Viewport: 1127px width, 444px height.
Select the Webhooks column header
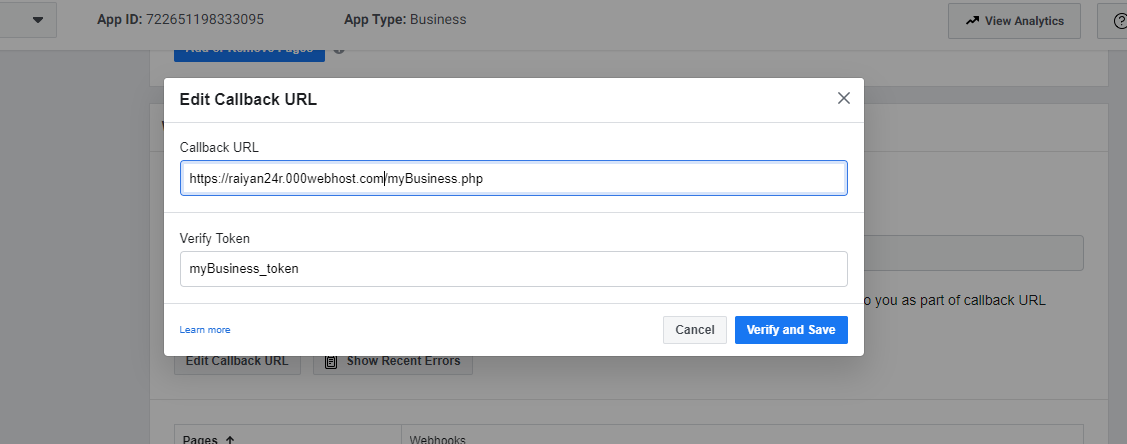(x=438, y=440)
